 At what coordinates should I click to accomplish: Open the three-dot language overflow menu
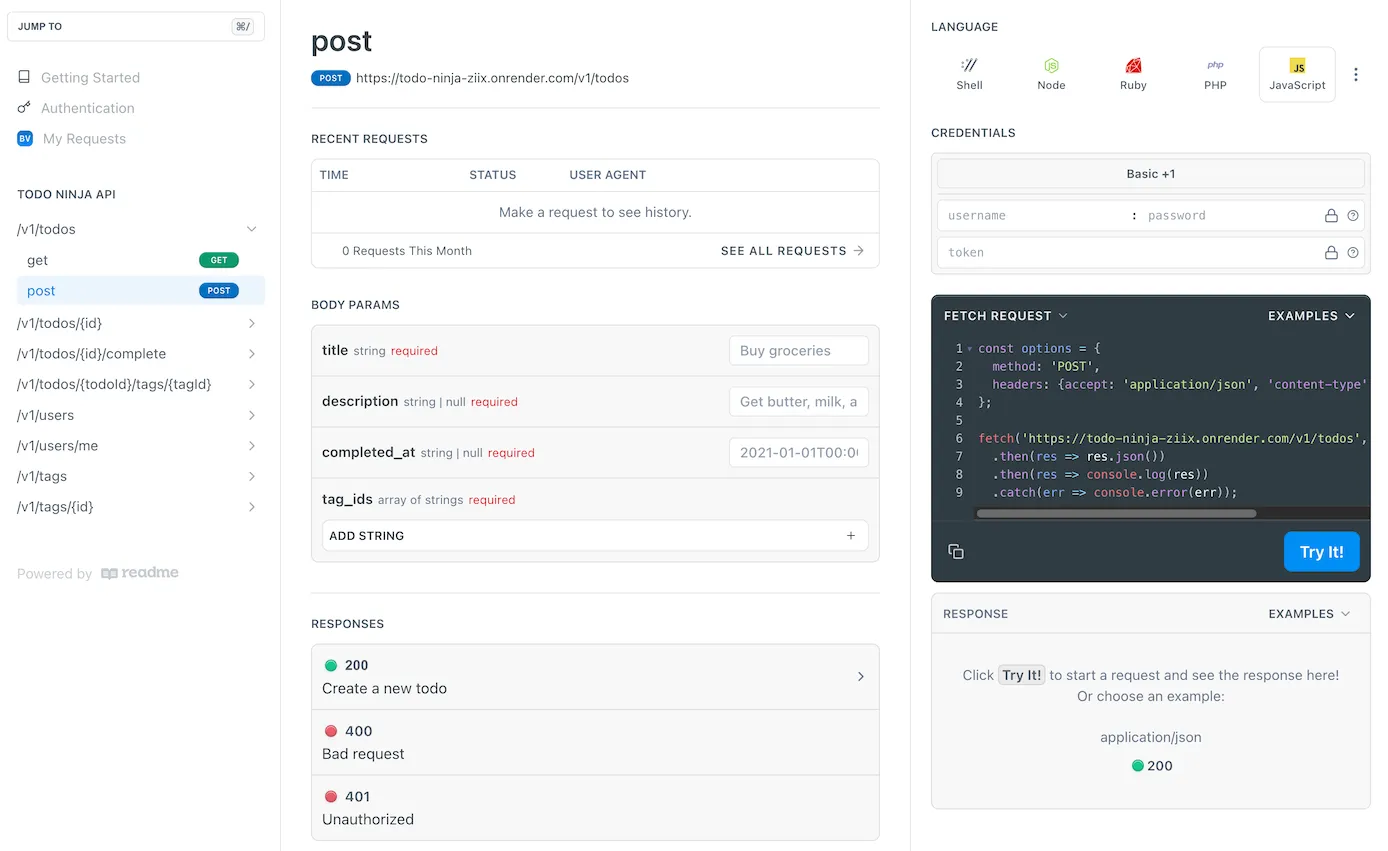[1356, 74]
